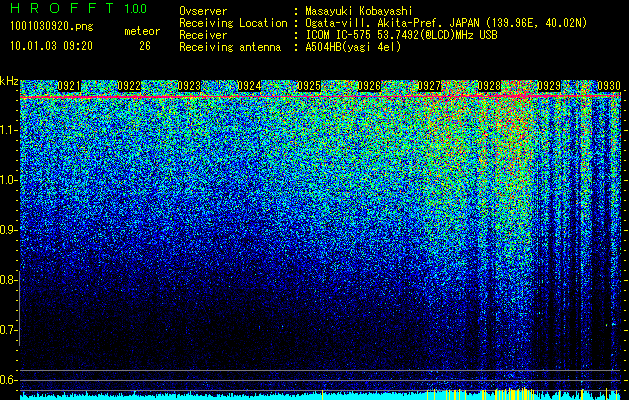Screen dimensions: 629x400
Task: Click the Receiving antenna label
Action: click(x=230, y=47)
